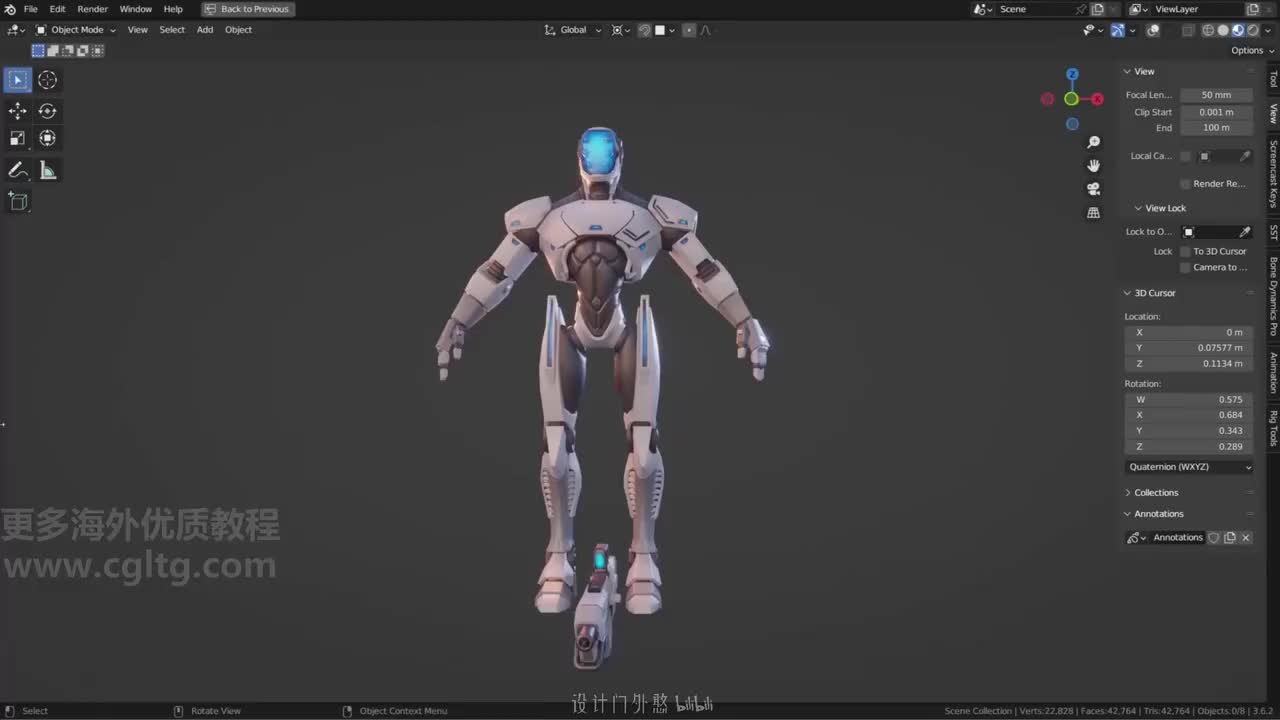Switch to solid viewport shading
This screenshot has width=1280, height=720.
[1223, 30]
